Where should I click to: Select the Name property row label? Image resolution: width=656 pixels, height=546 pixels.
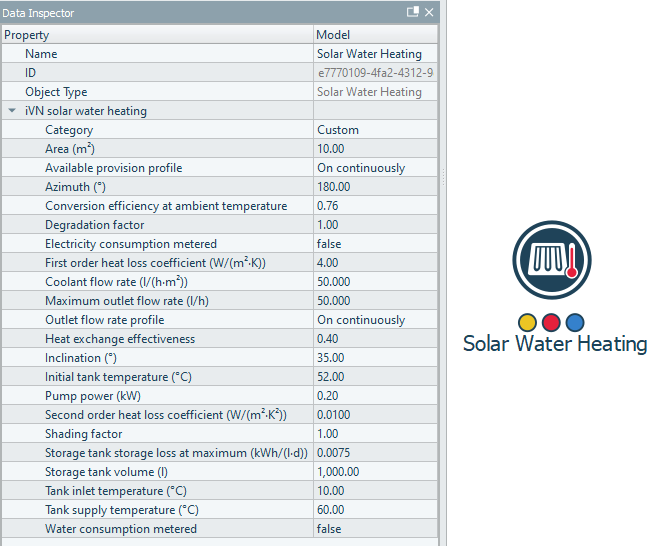click(x=41, y=54)
